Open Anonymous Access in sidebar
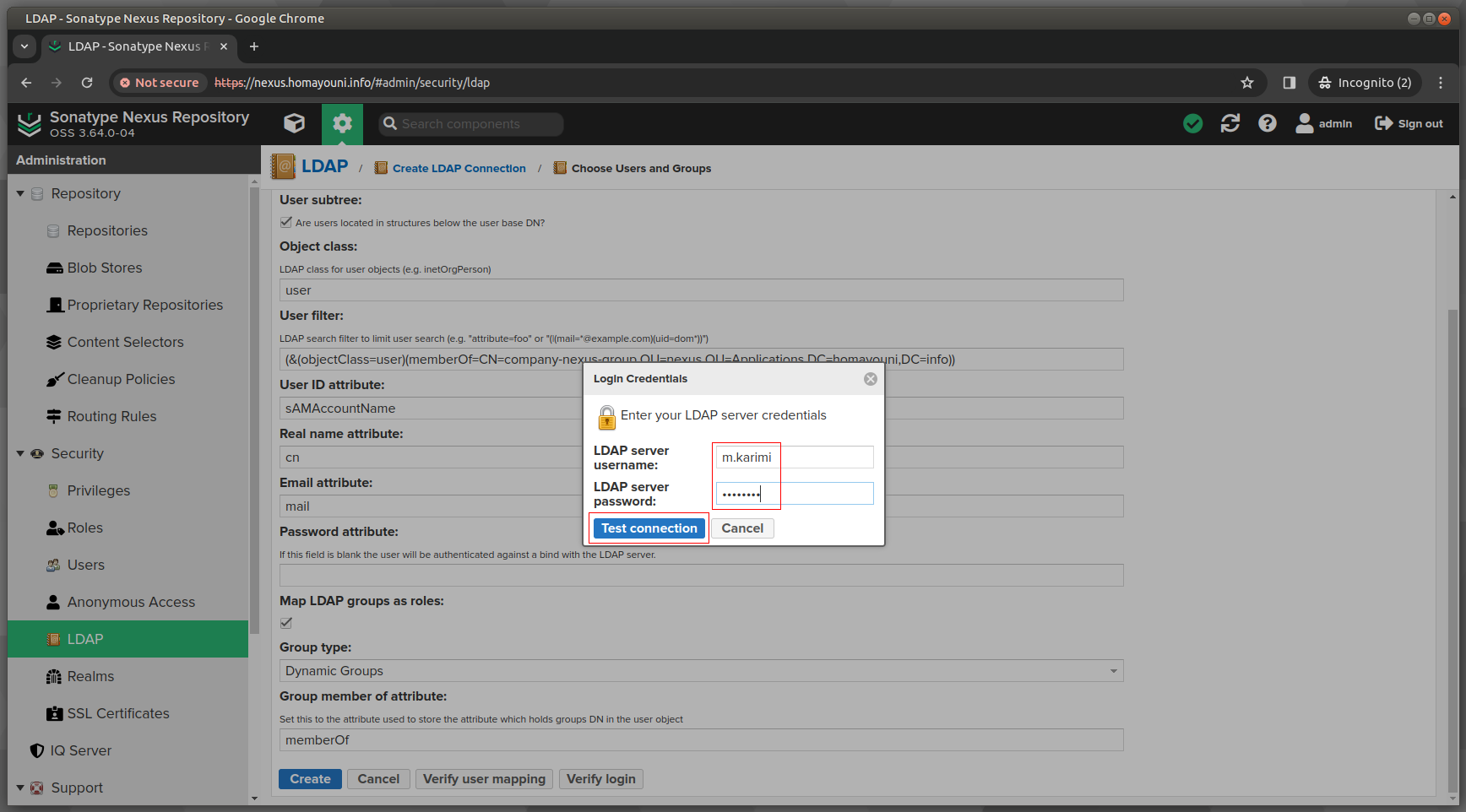 [131, 602]
